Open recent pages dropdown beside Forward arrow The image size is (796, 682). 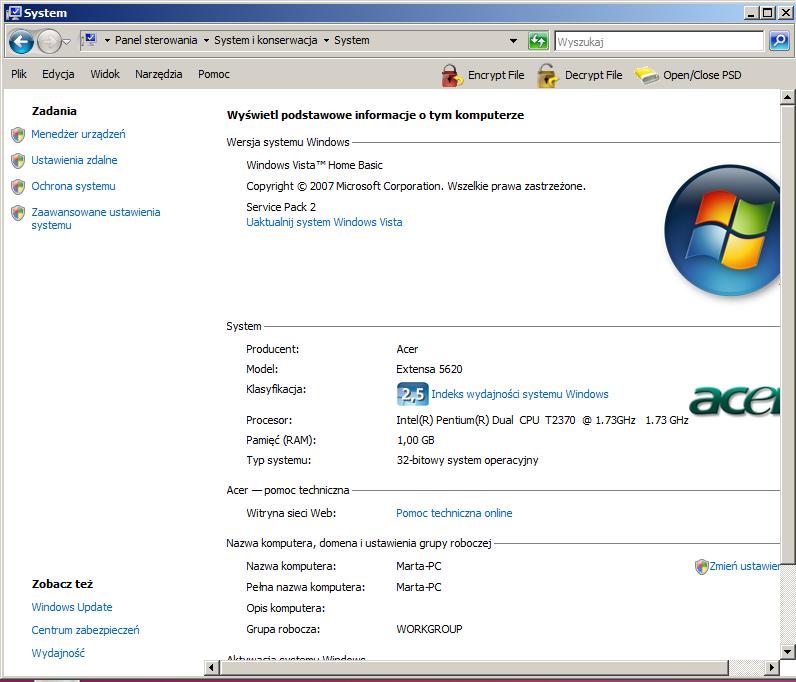tap(67, 42)
